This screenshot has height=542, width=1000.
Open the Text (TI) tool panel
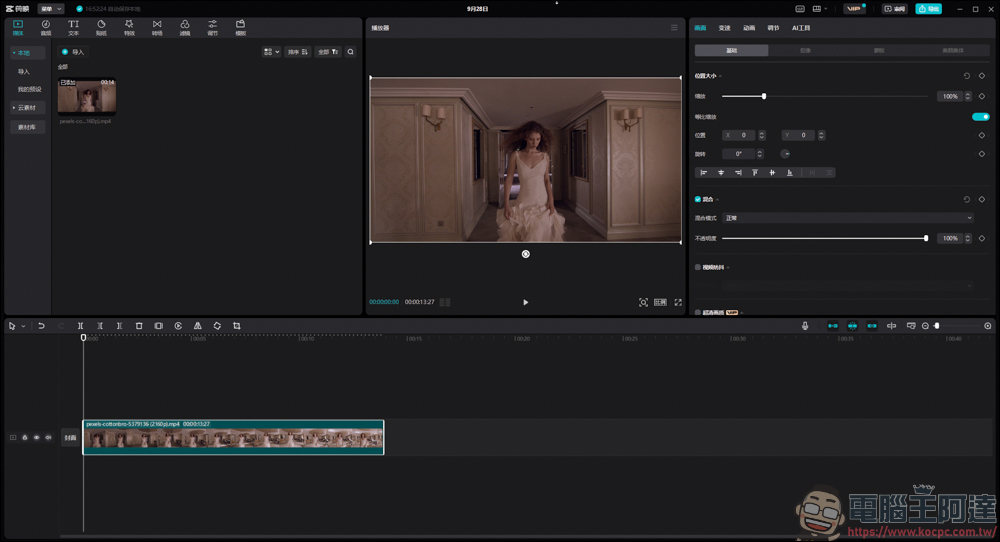(x=73, y=27)
